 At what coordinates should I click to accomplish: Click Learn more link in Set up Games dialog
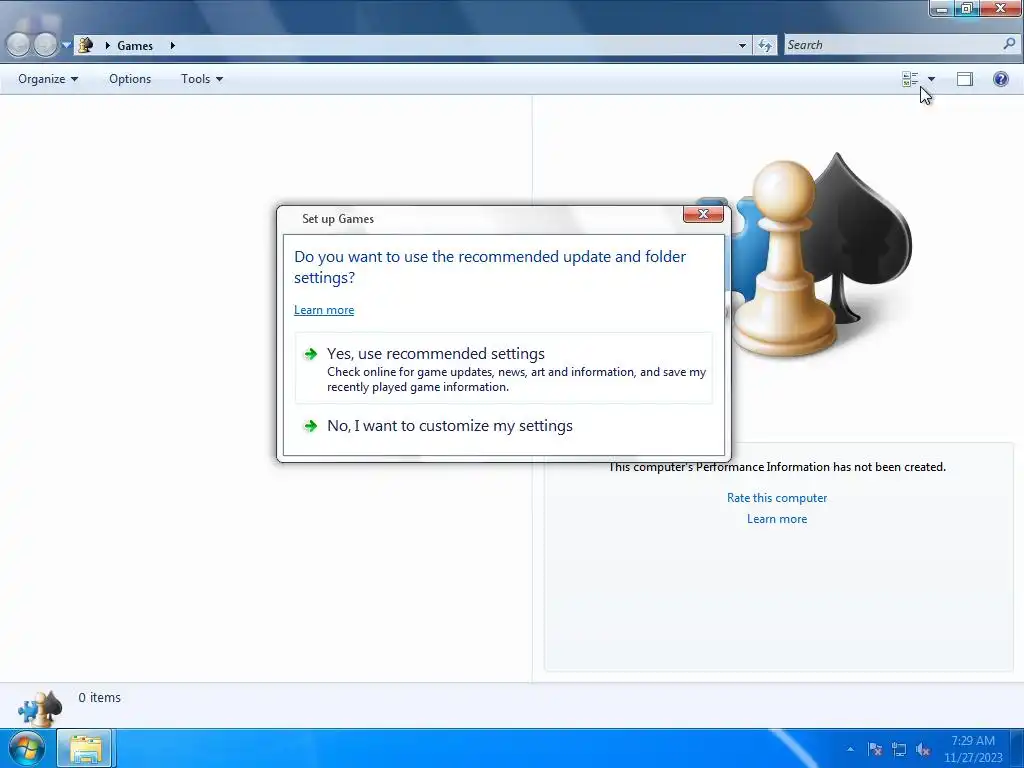tap(324, 310)
